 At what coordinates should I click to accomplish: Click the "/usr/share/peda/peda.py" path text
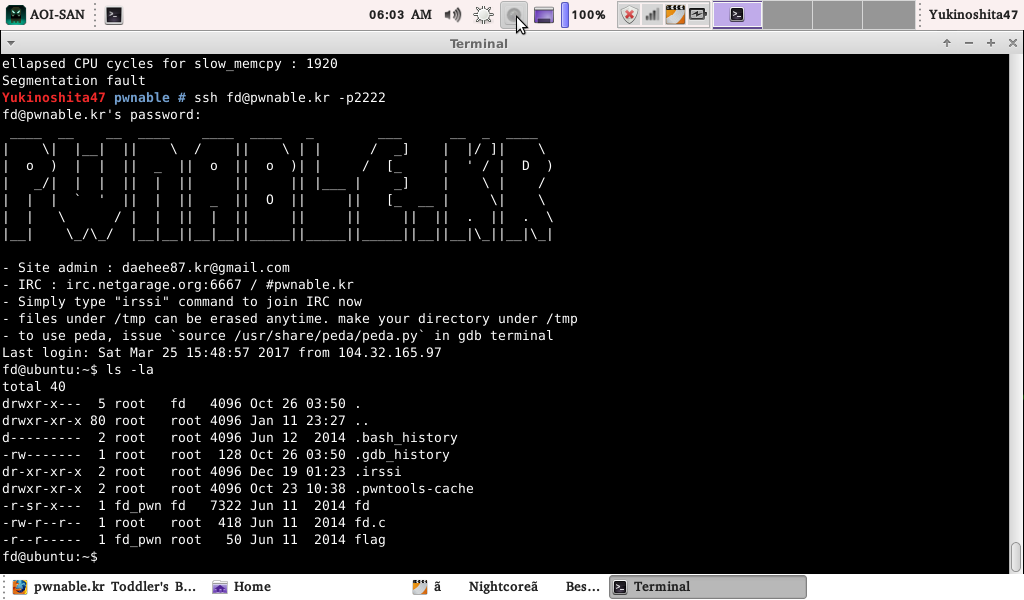330,336
